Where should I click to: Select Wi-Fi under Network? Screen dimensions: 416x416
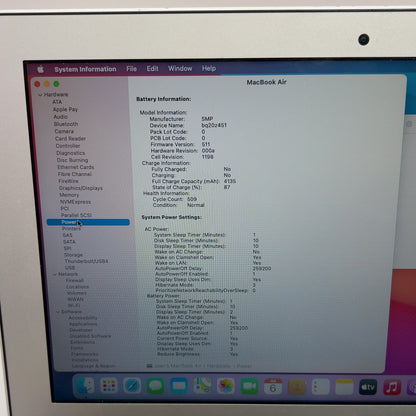pos(74,305)
